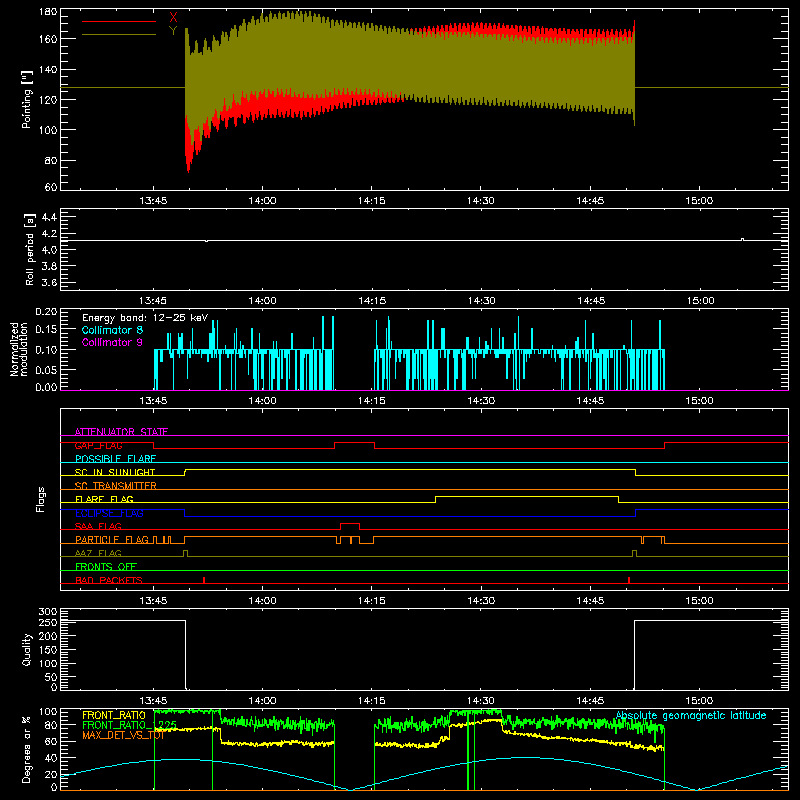Click the Roll period [s] axis title

29,249
